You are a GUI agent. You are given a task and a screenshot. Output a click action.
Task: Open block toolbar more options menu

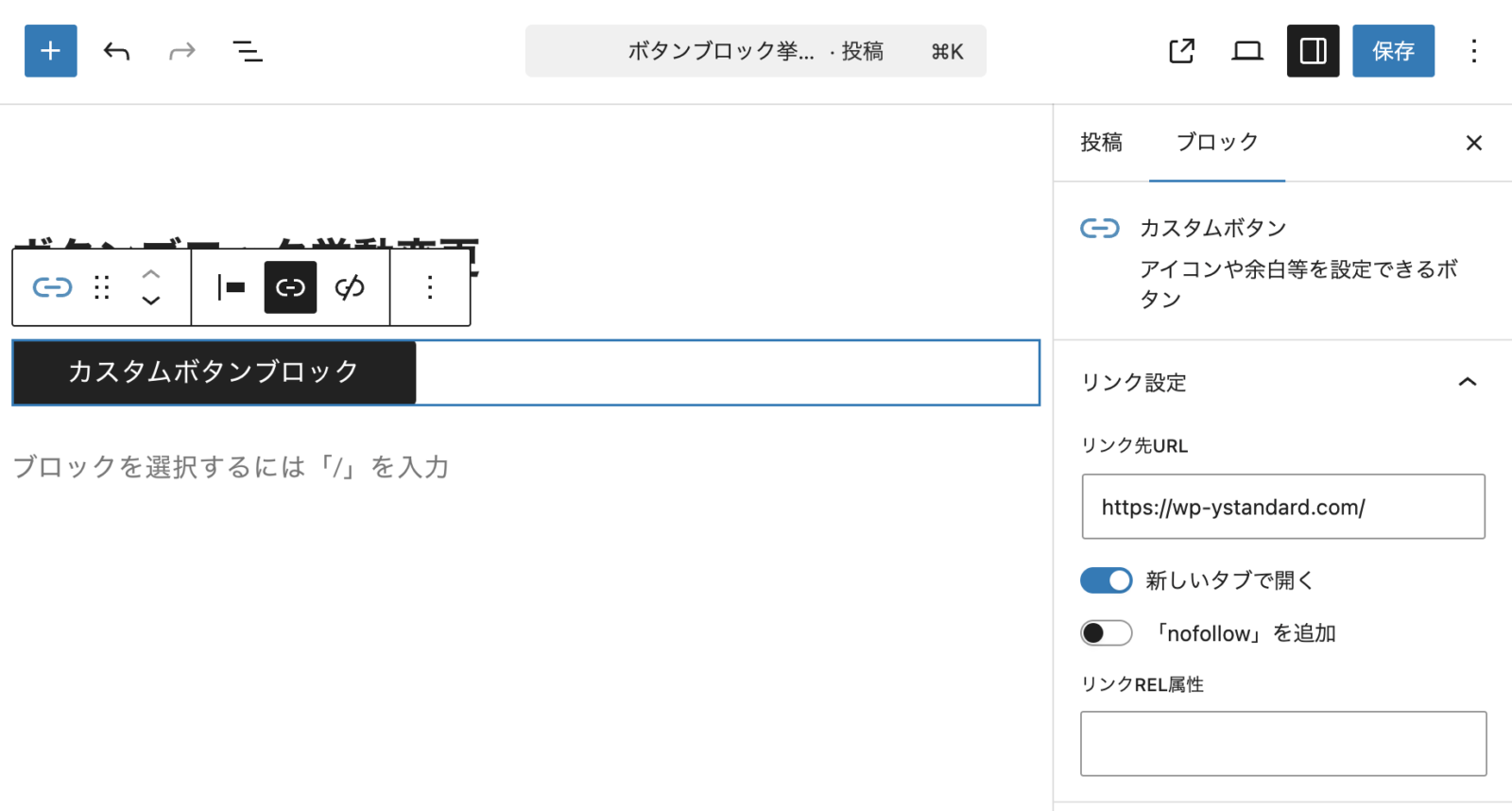pos(430,287)
